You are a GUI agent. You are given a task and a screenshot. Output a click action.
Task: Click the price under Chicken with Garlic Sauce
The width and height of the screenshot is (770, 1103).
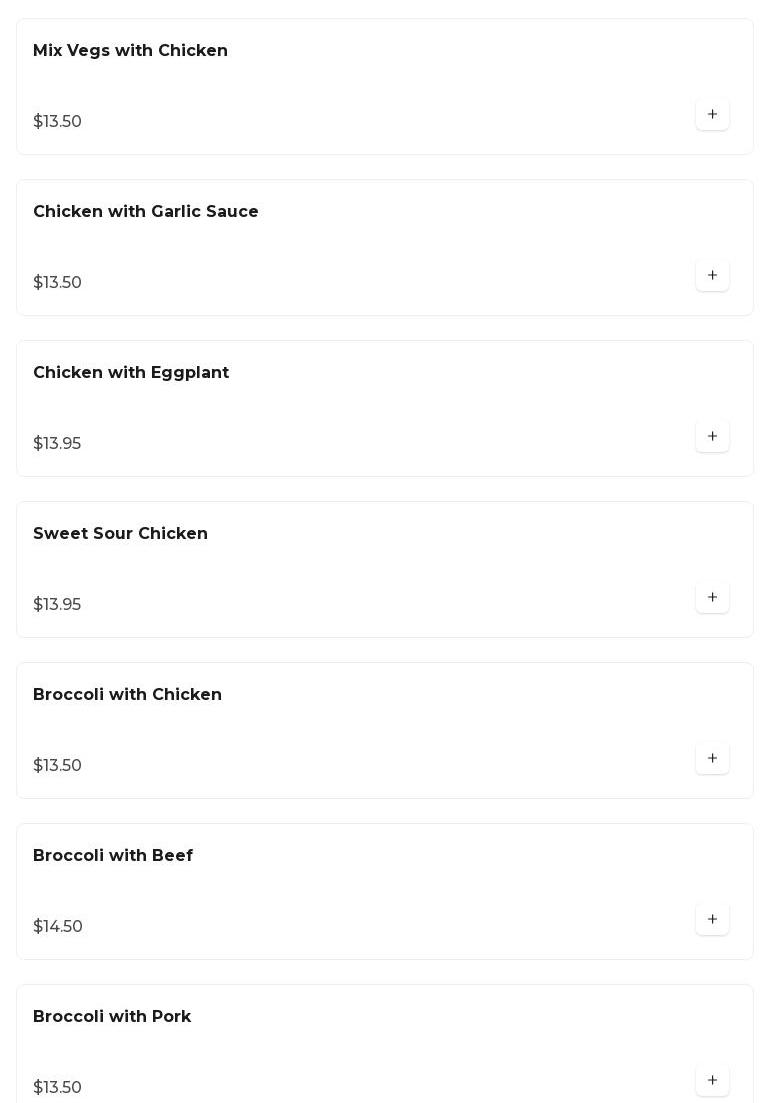[x=58, y=283]
